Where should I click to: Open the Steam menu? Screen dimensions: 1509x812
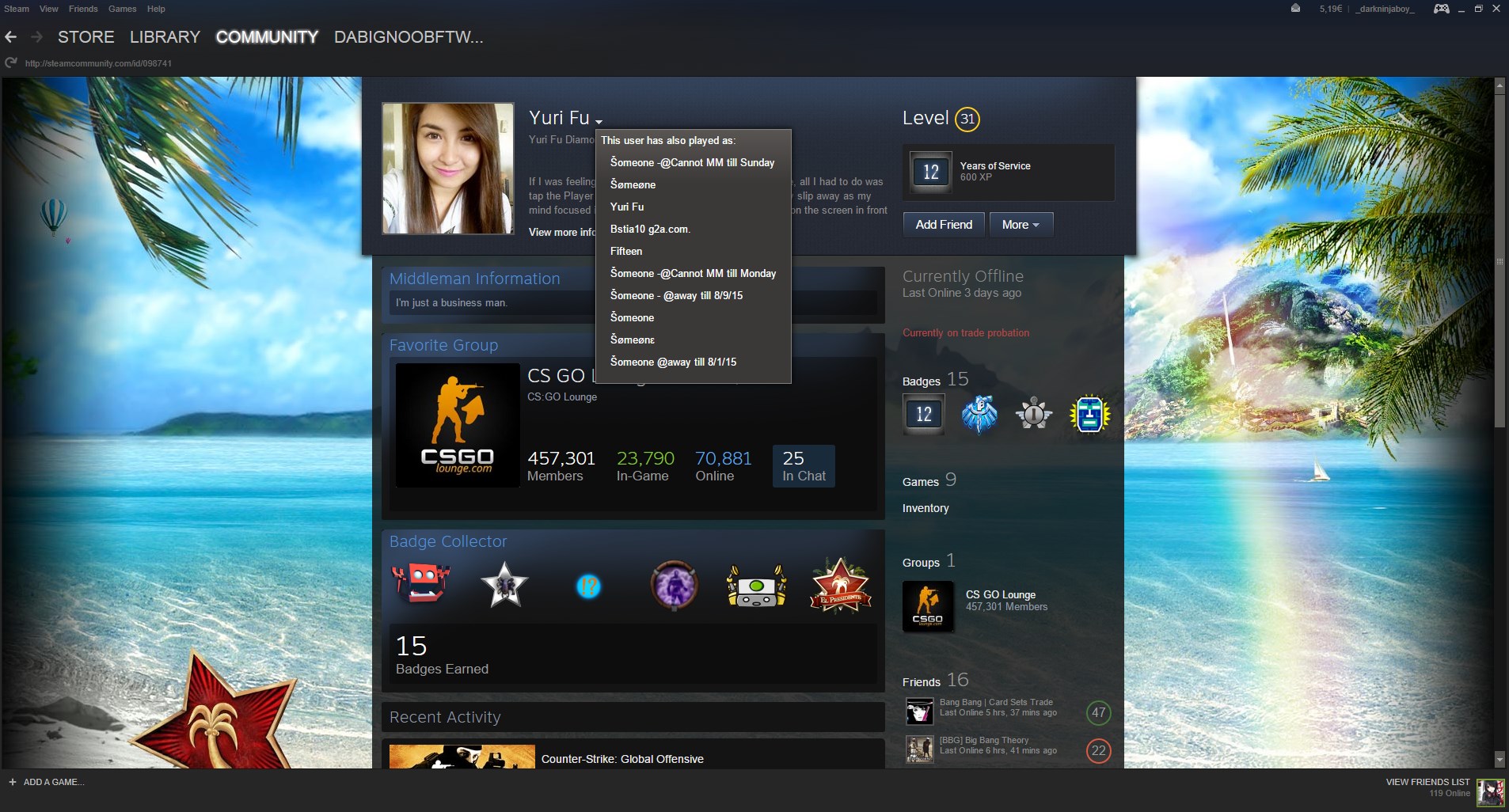click(x=17, y=9)
